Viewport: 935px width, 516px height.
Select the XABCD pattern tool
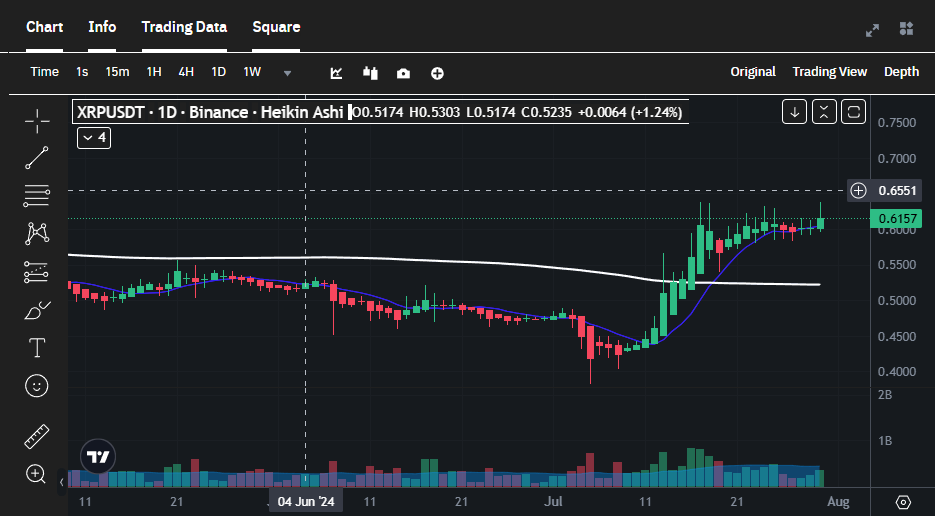pyautogui.click(x=37, y=233)
